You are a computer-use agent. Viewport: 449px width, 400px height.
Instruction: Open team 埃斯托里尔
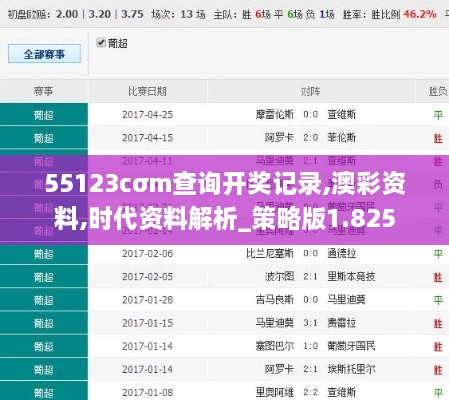pyautogui.click(x=351, y=369)
